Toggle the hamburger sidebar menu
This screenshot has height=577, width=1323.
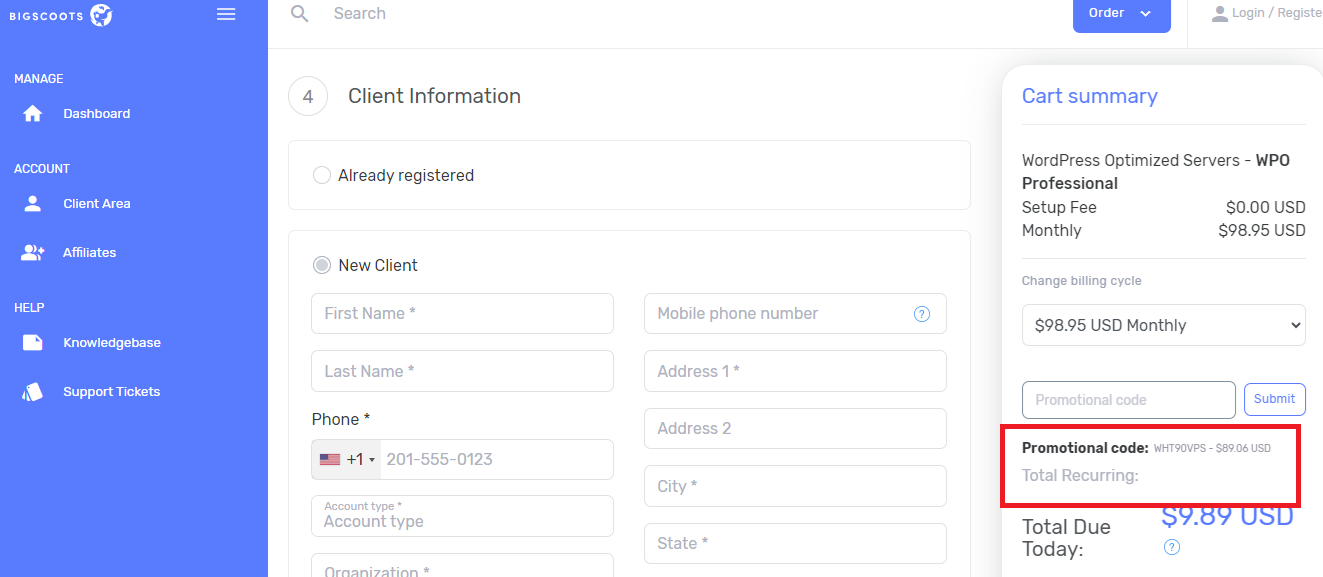(x=226, y=14)
